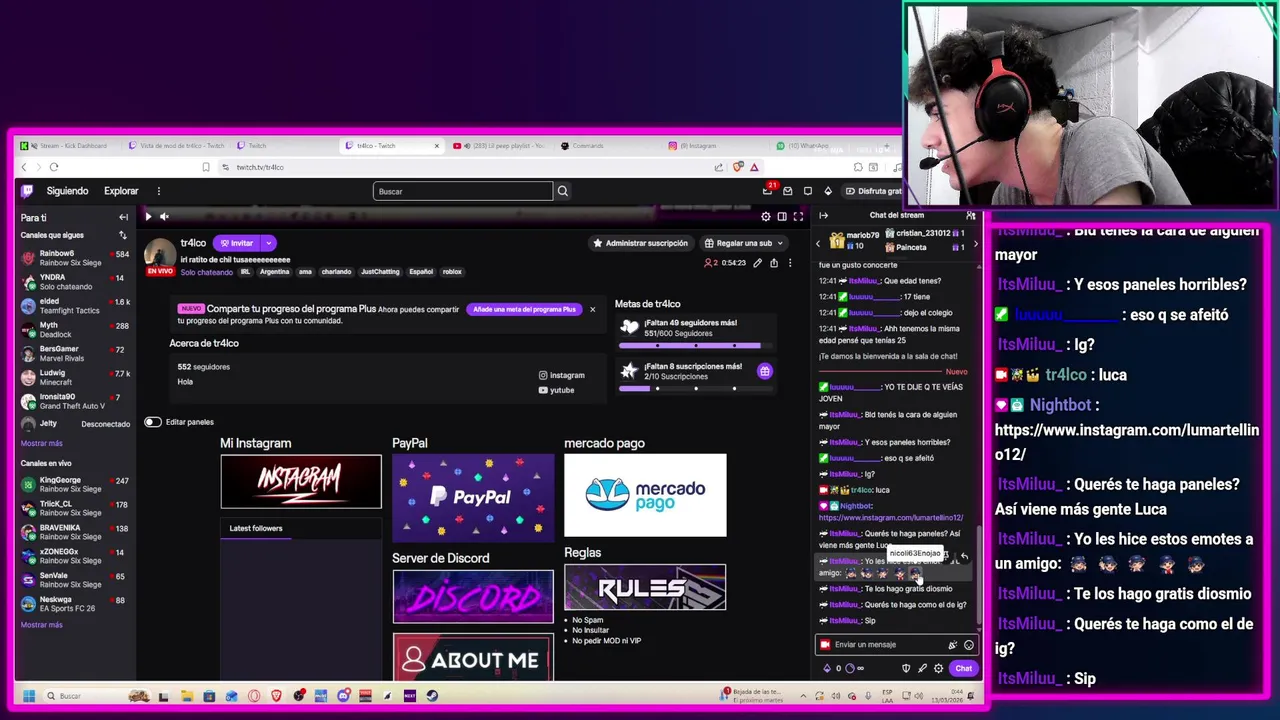Share the tr4lco stream
The image size is (1280, 720).
tap(773, 263)
